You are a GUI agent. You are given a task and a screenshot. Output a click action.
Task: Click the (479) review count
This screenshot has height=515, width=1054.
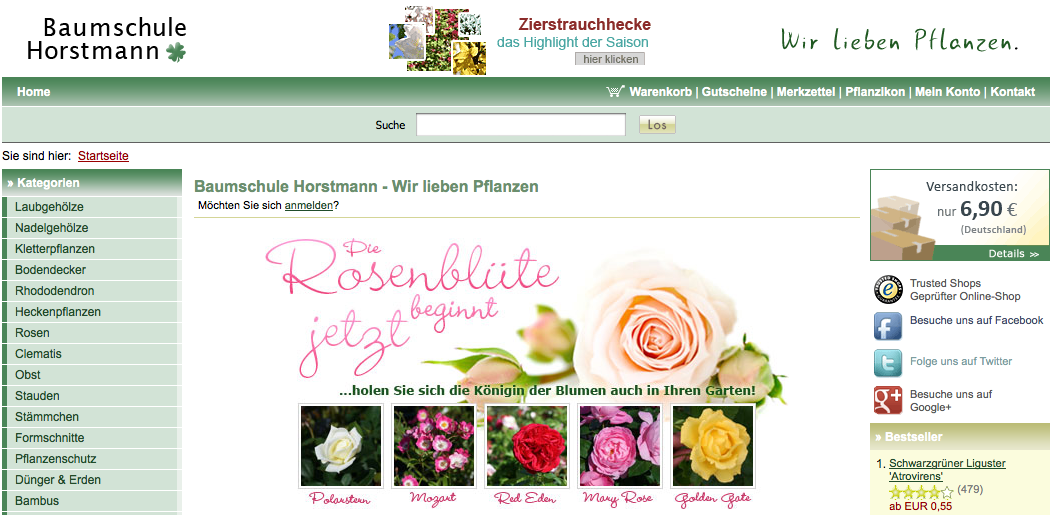click(x=970, y=489)
